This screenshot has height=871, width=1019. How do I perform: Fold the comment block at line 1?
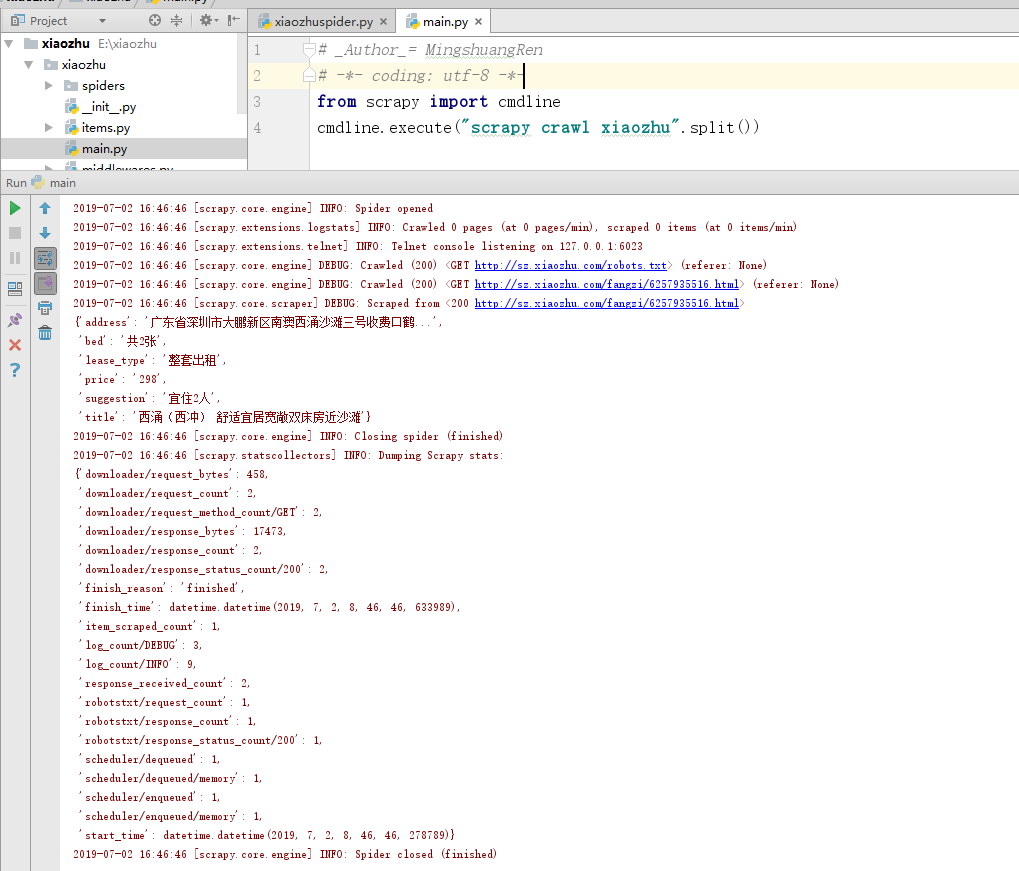[309, 49]
